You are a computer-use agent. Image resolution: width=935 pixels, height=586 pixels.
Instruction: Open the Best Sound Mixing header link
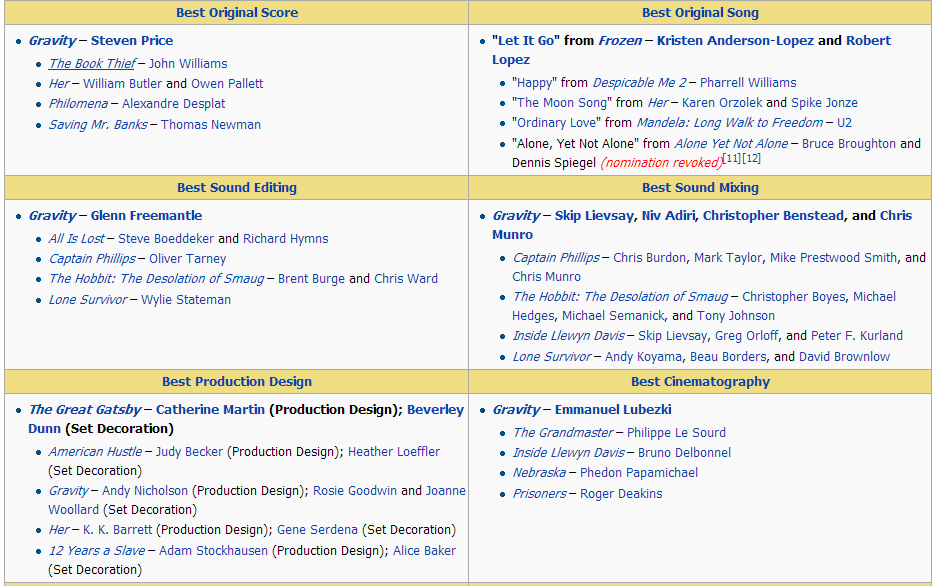[700, 188]
